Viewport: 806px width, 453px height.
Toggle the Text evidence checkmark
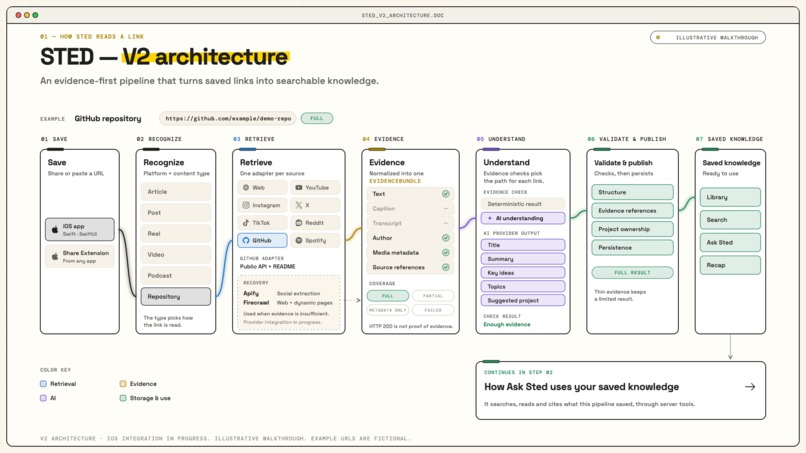tap(446, 194)
